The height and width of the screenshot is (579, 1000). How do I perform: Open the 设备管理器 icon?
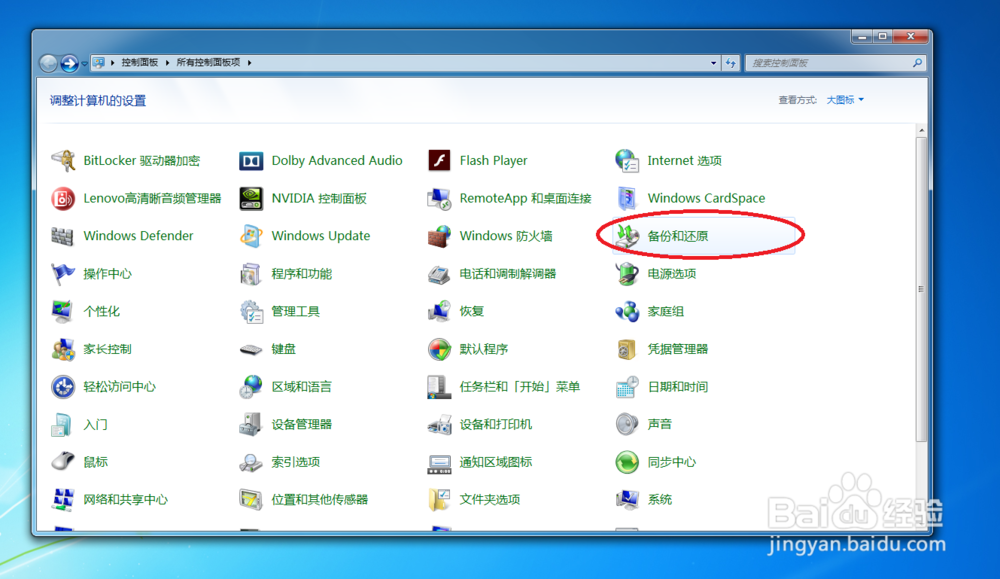pyautogui.click(x=251, y=424)
